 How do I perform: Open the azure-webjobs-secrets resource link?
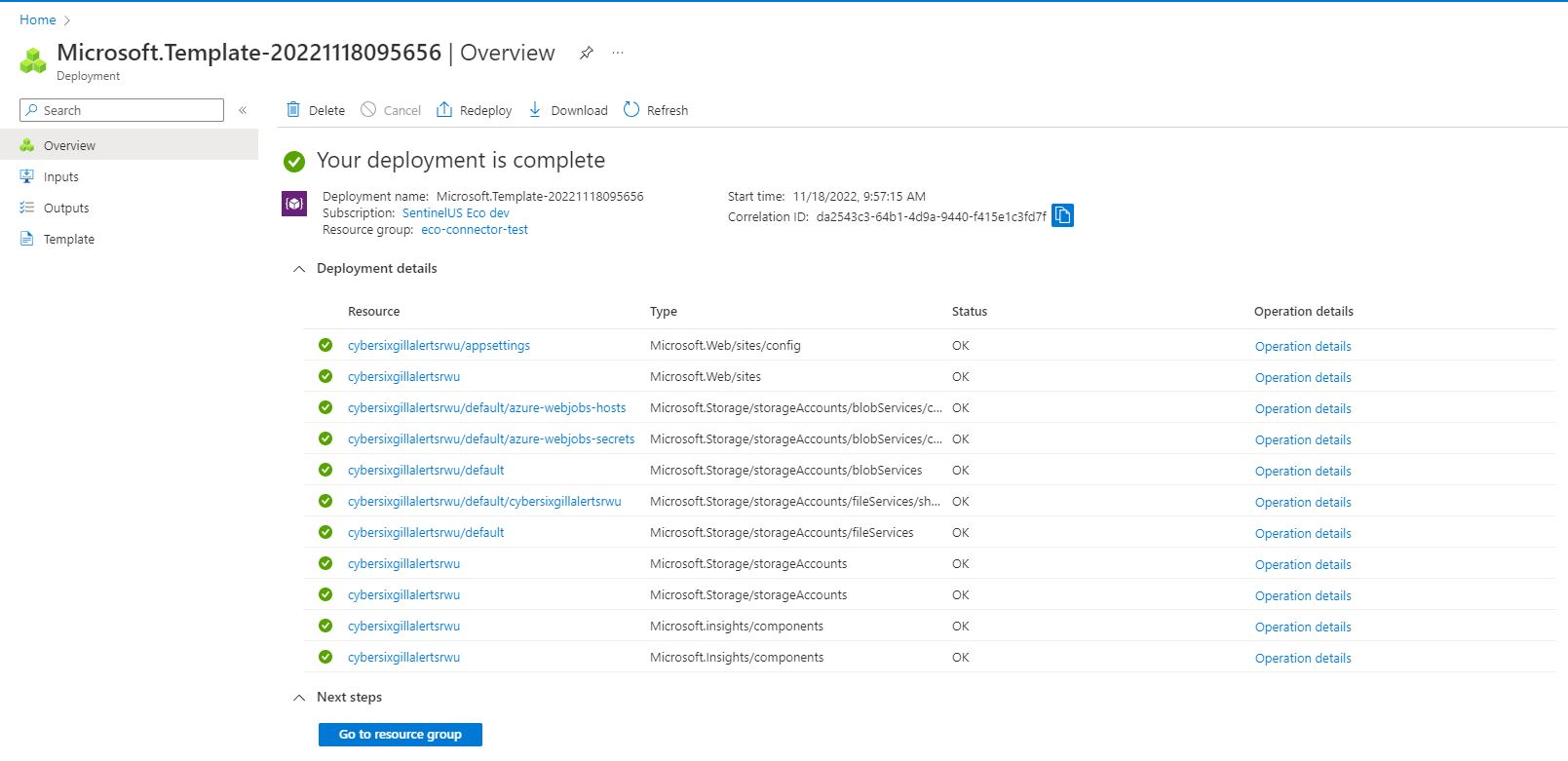[x=491, y=438]
